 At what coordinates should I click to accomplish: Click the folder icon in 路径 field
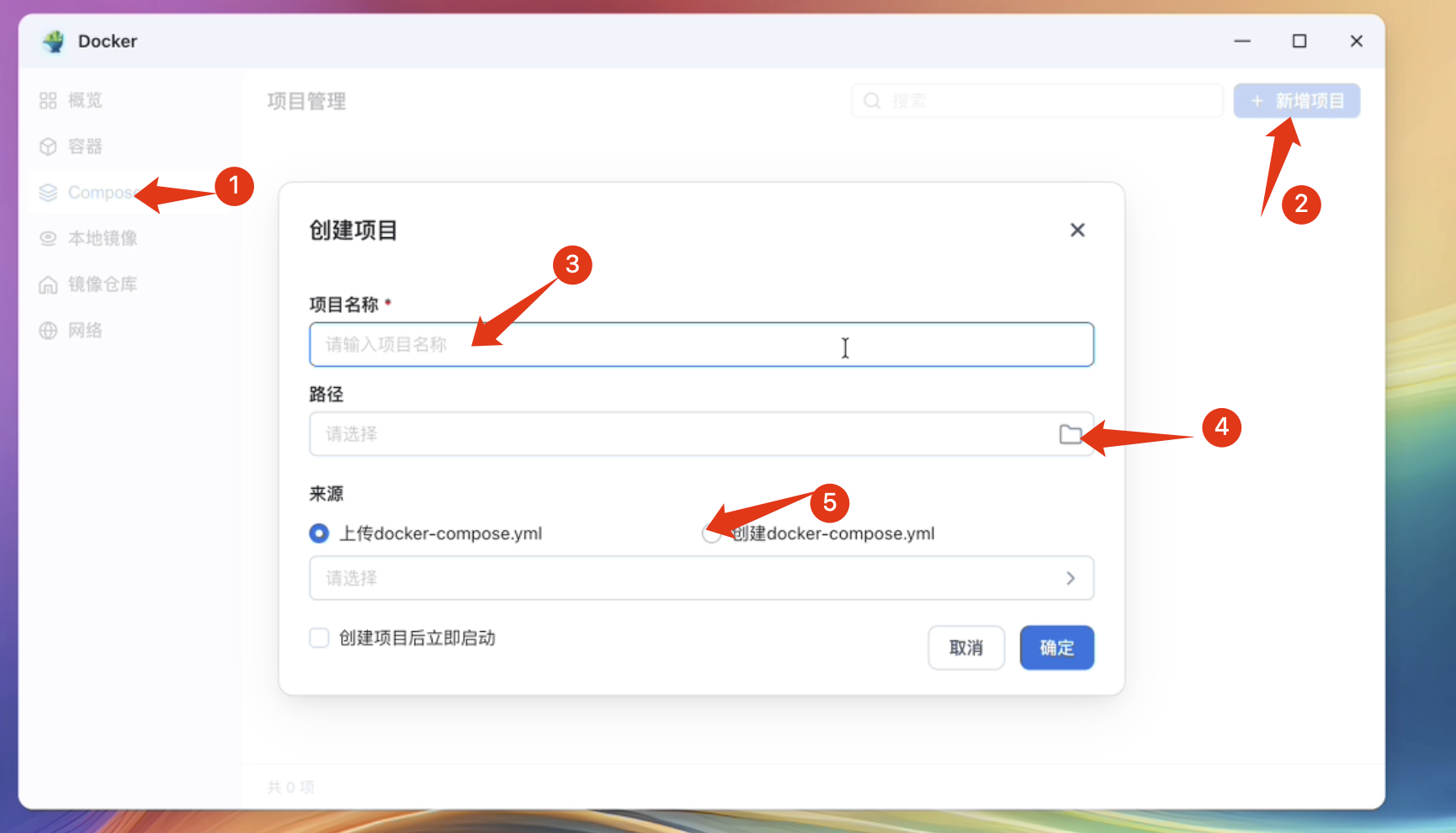(x=1070, y=434)
